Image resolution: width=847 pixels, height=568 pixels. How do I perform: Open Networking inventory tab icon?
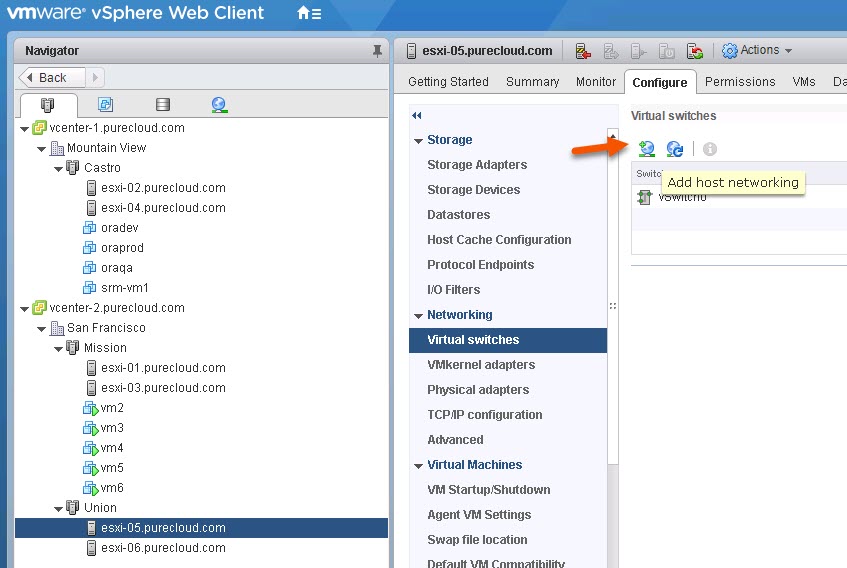click(219, 104)
